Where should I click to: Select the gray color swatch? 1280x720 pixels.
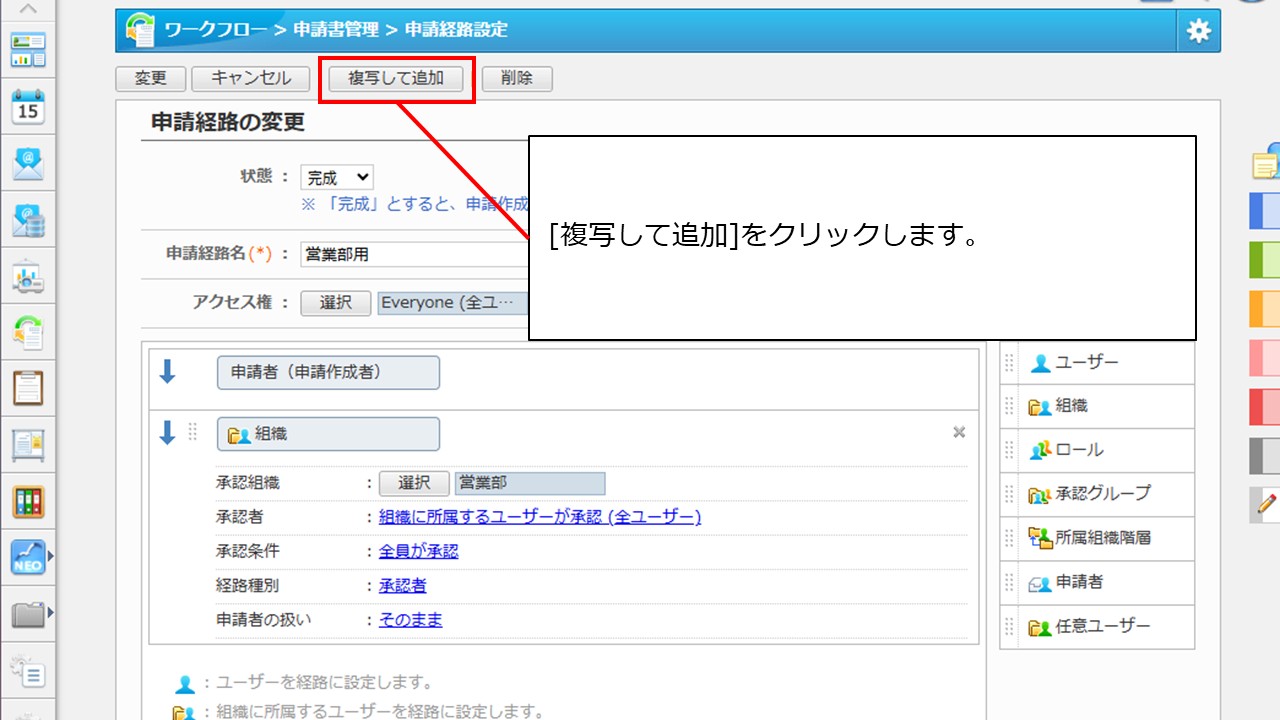pyautogui.click(x=1265, y=456)
